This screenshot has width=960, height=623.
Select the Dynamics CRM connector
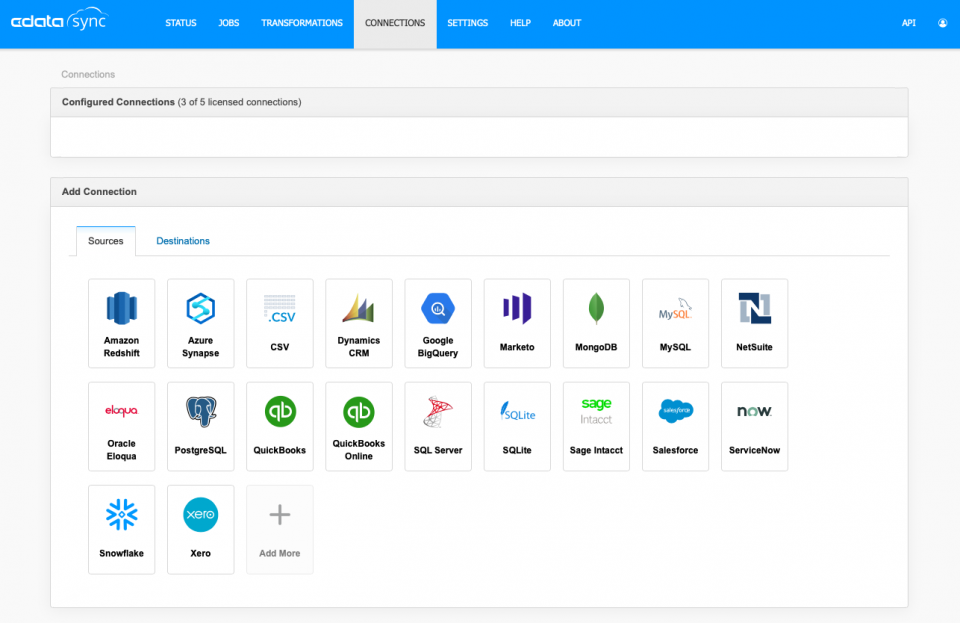[x=358, y=323]
